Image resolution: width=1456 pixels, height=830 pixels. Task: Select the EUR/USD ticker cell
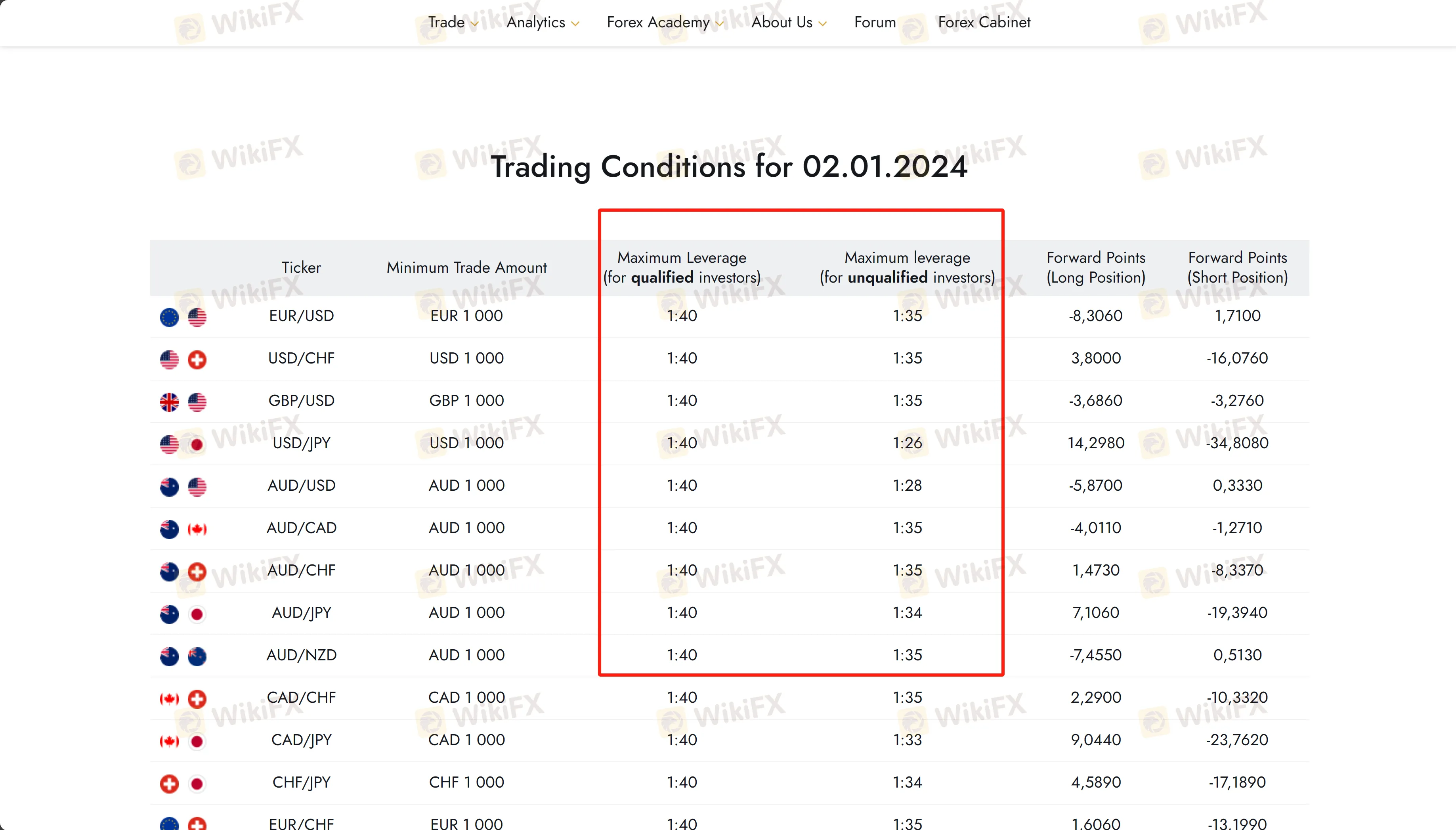pyautogui.click(x=301, y=316)
